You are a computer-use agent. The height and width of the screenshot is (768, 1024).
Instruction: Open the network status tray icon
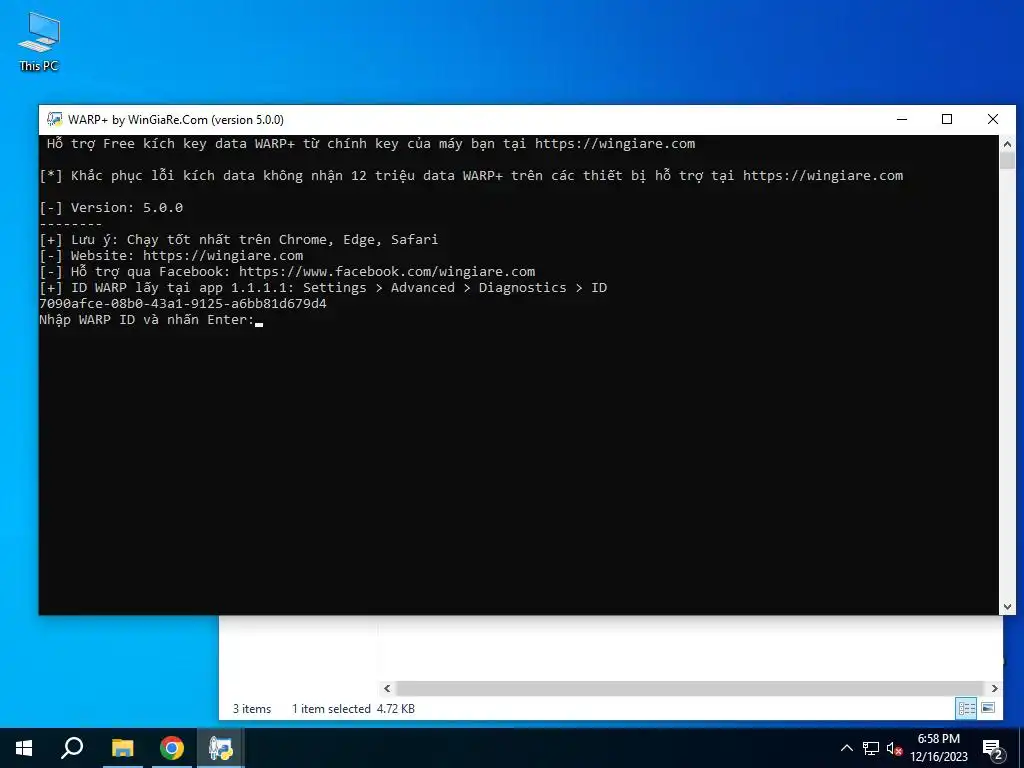pos(871,748)
